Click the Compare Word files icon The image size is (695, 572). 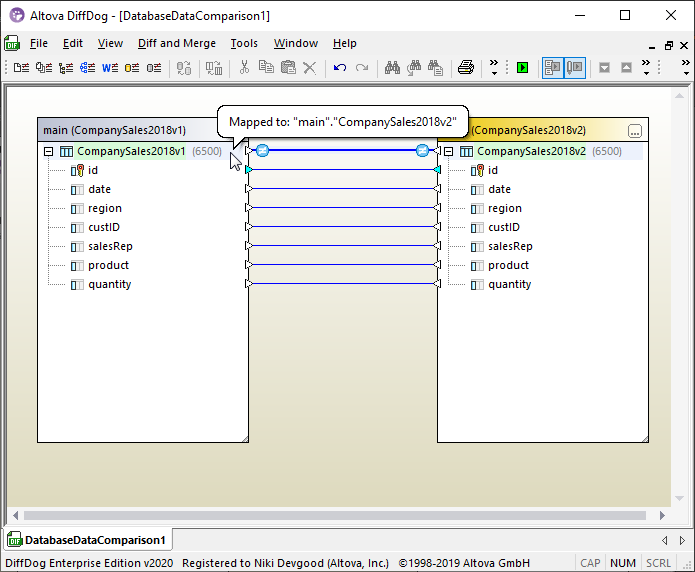[x=109, y=68]
